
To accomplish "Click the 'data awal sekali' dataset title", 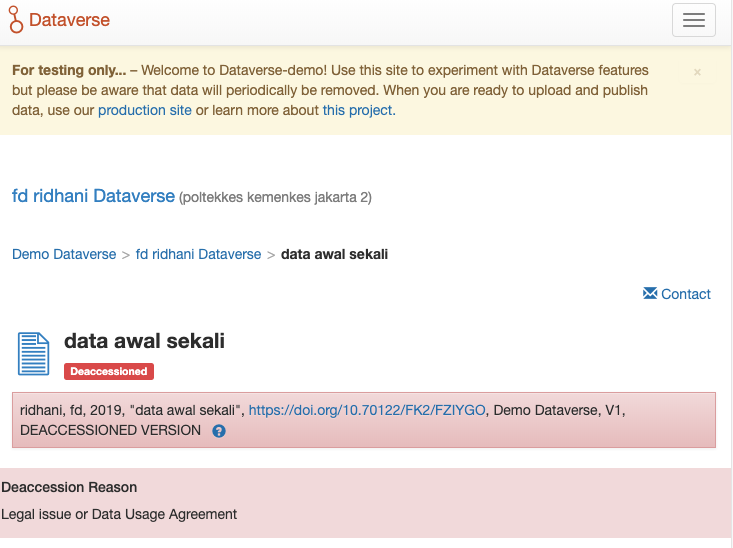I will coord(144,341).
